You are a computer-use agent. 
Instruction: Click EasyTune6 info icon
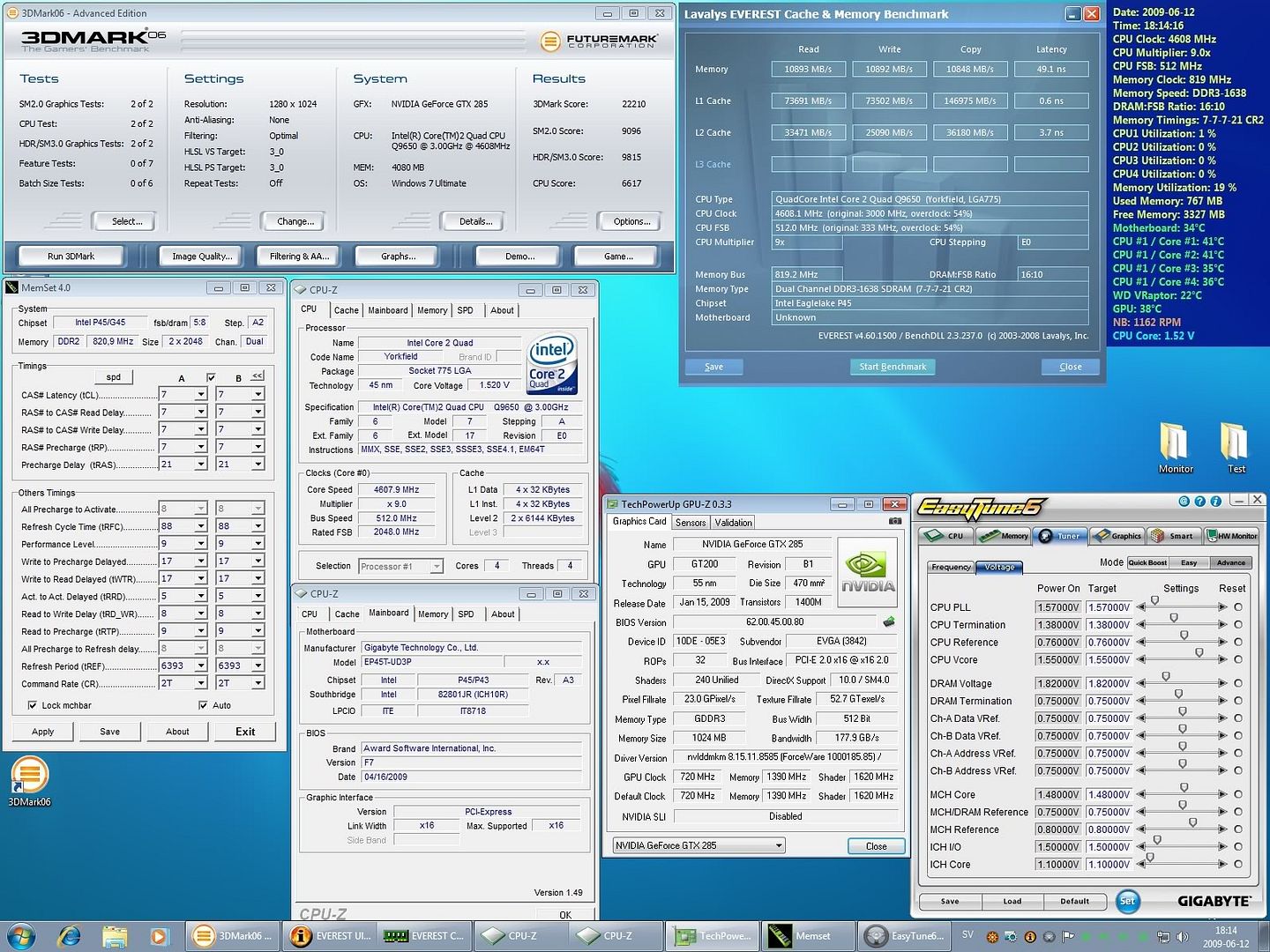(1216, 501)
